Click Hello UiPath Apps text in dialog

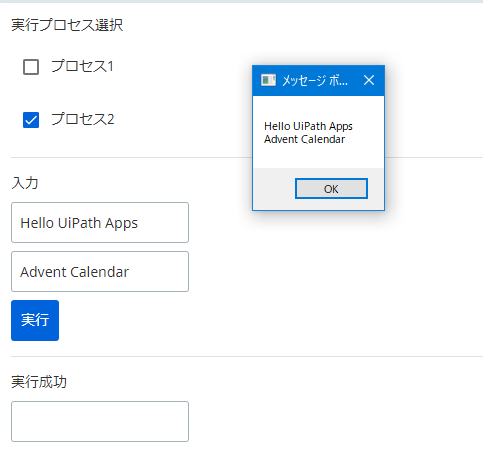pos(308,126)
